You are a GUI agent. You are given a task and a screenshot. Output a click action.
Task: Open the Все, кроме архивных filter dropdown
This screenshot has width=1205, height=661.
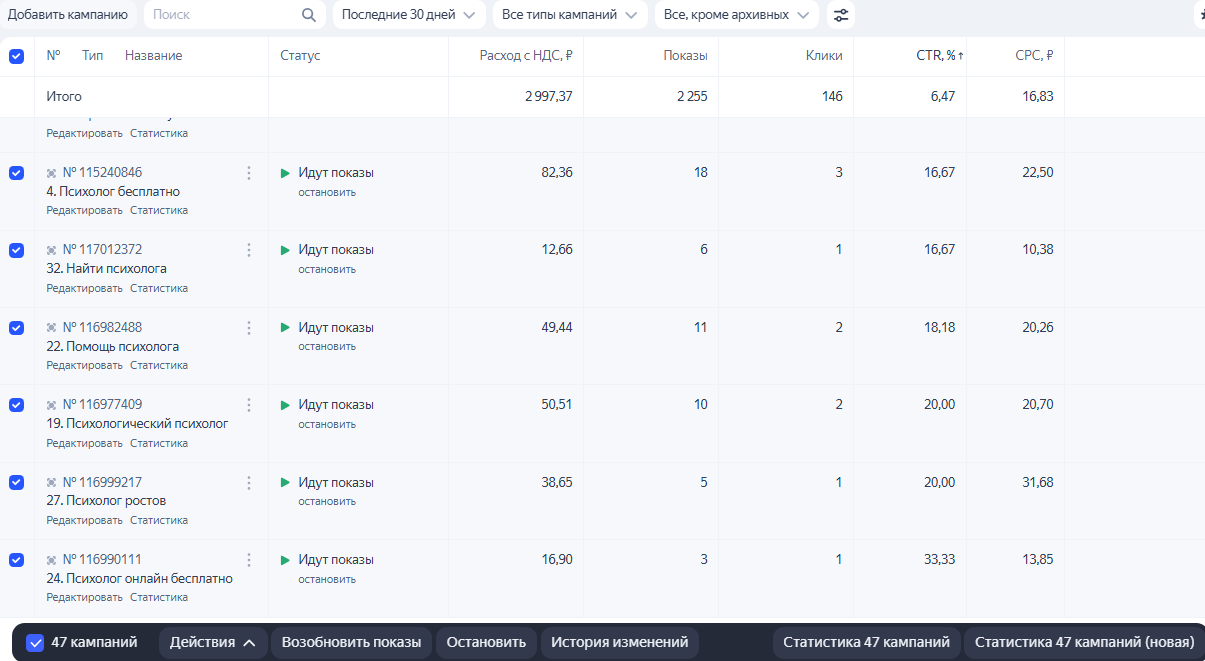[x=736, y=15]
